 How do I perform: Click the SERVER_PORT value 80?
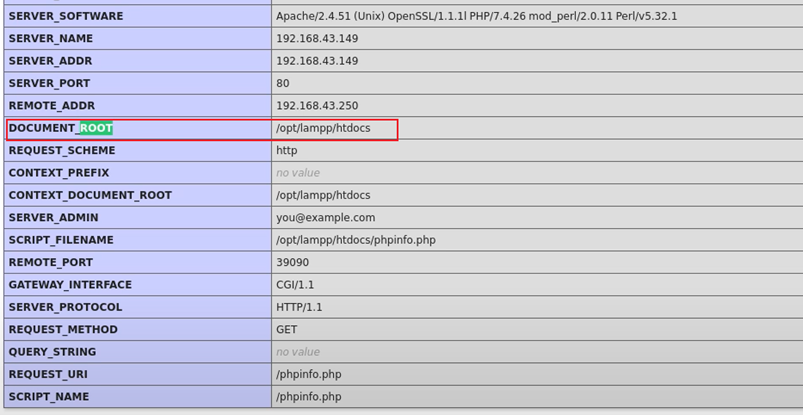[x=283, y=83]
